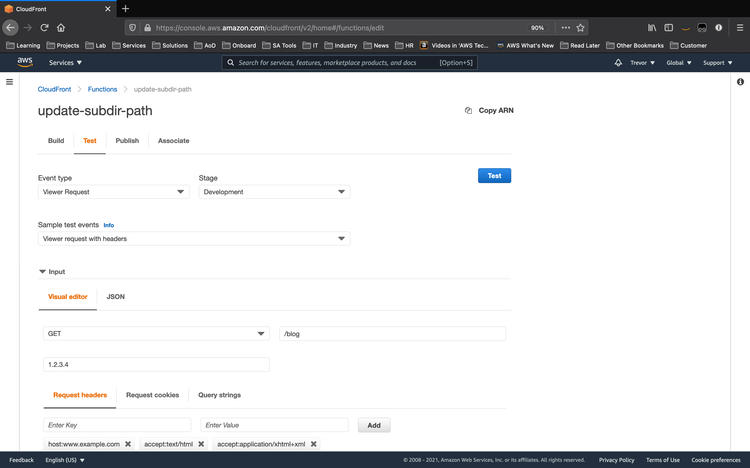Click the padlock site security icon
Image resolution: width=750 pixels, height=468 pixels.
[x=147, y=28]
